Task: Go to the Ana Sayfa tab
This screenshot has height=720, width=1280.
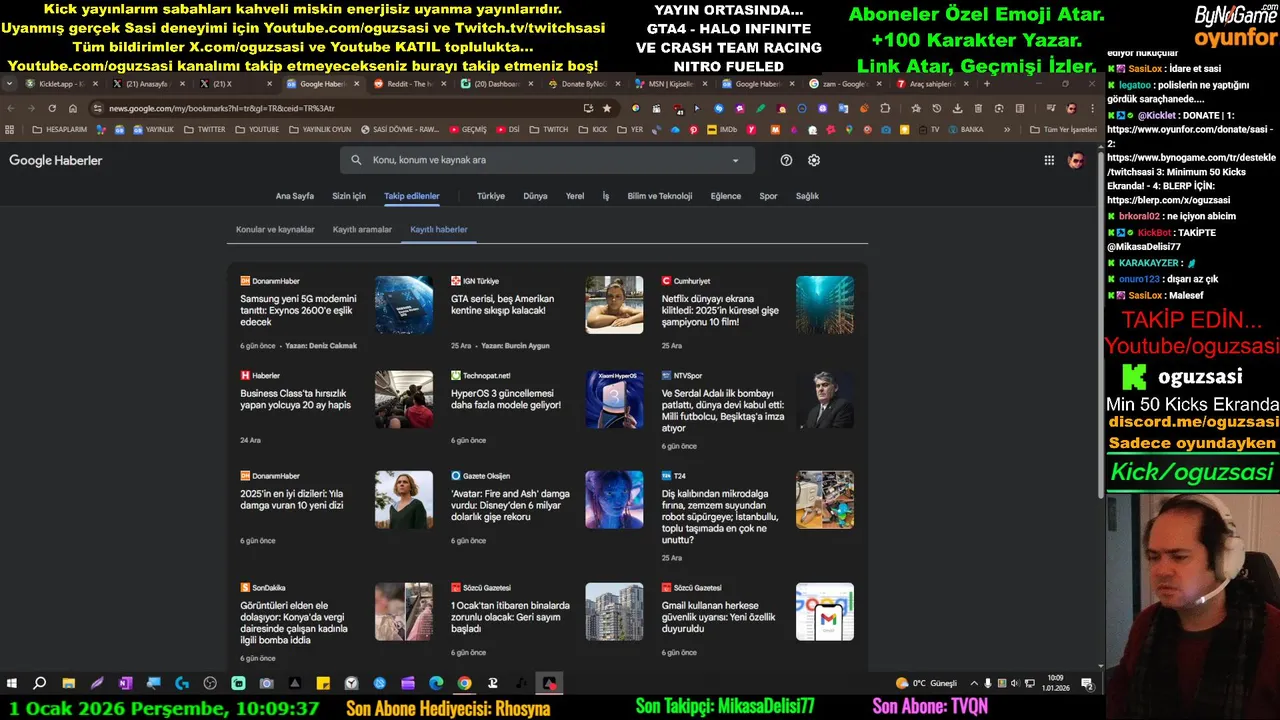Action: [295, 196]
